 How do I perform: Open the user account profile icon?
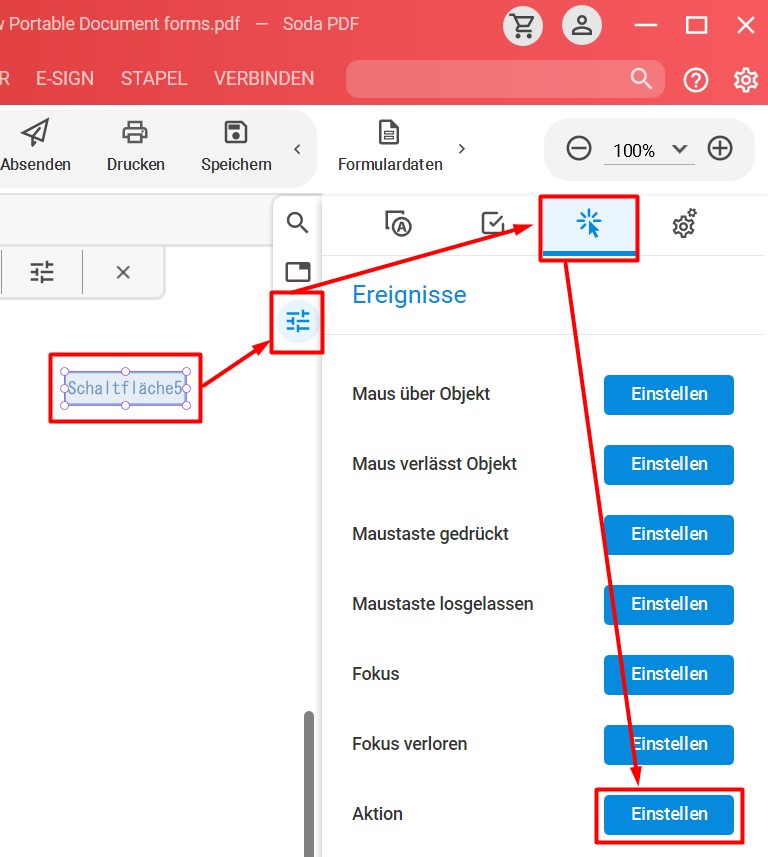582,25
